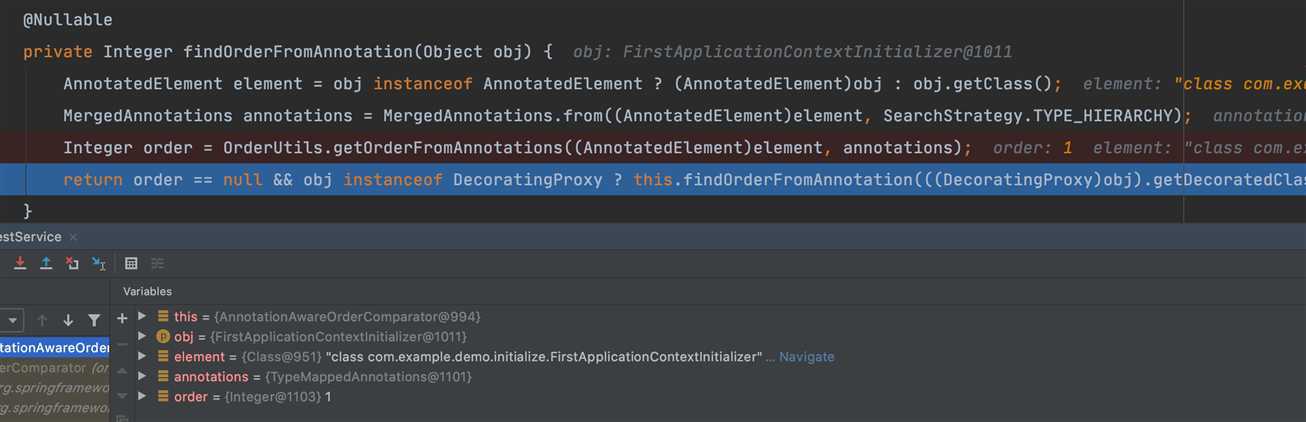The image size is (1306, 422).
Task: Click the Run to Cursor icon
Action: [x=99, y=263]
